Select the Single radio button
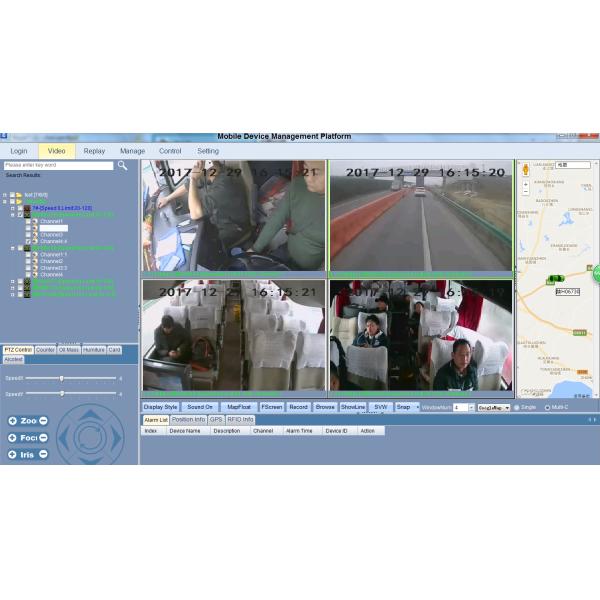The width and height of the screenshot is (600, 600). point(517,407)
